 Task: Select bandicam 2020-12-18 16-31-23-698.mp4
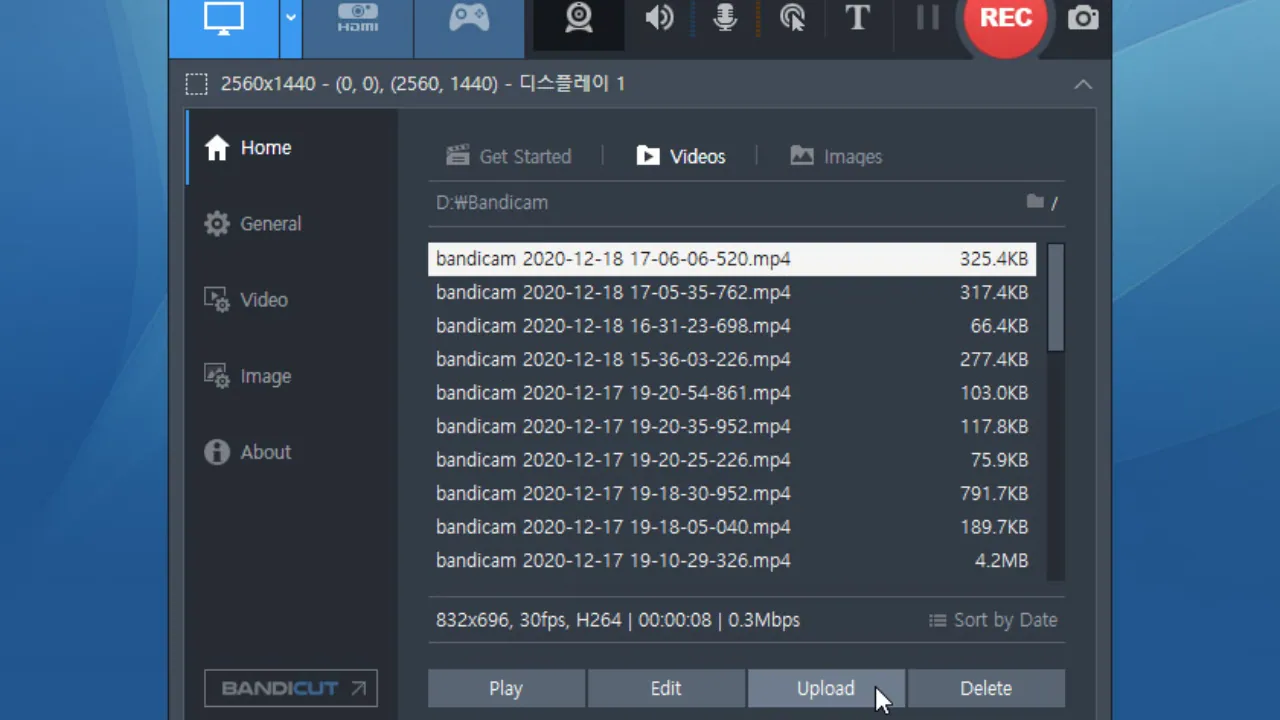732,326
